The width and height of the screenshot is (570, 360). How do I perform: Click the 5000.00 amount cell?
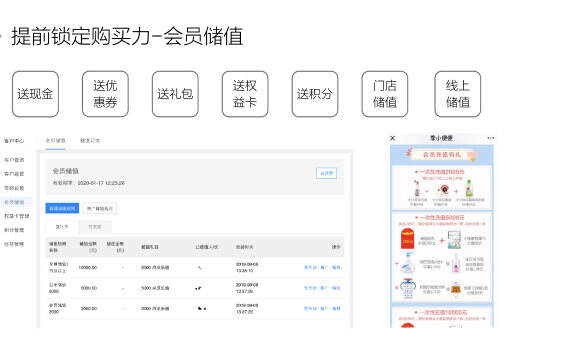pyautogui.click(x=89, y=288)
